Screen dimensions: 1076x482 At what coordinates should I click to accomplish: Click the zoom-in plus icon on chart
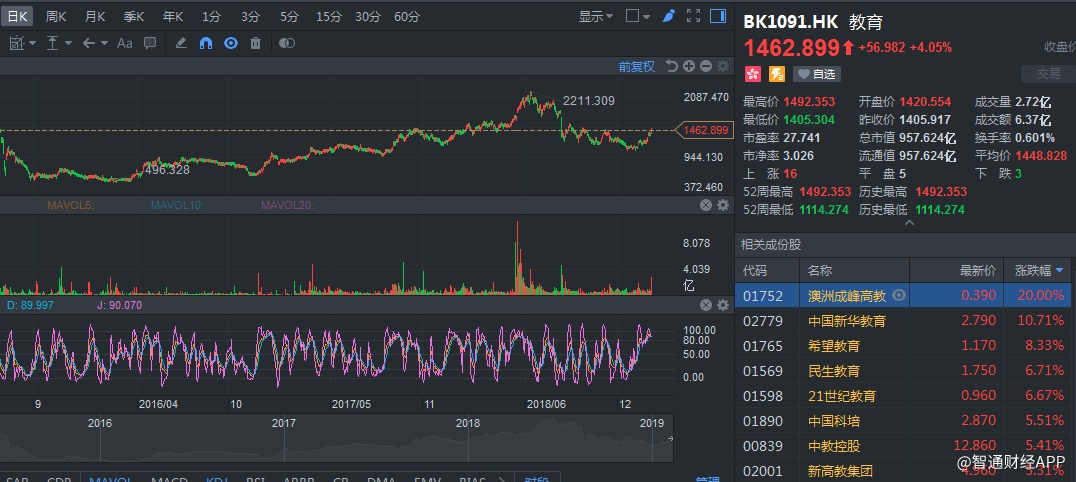click(x=689, y=66)
